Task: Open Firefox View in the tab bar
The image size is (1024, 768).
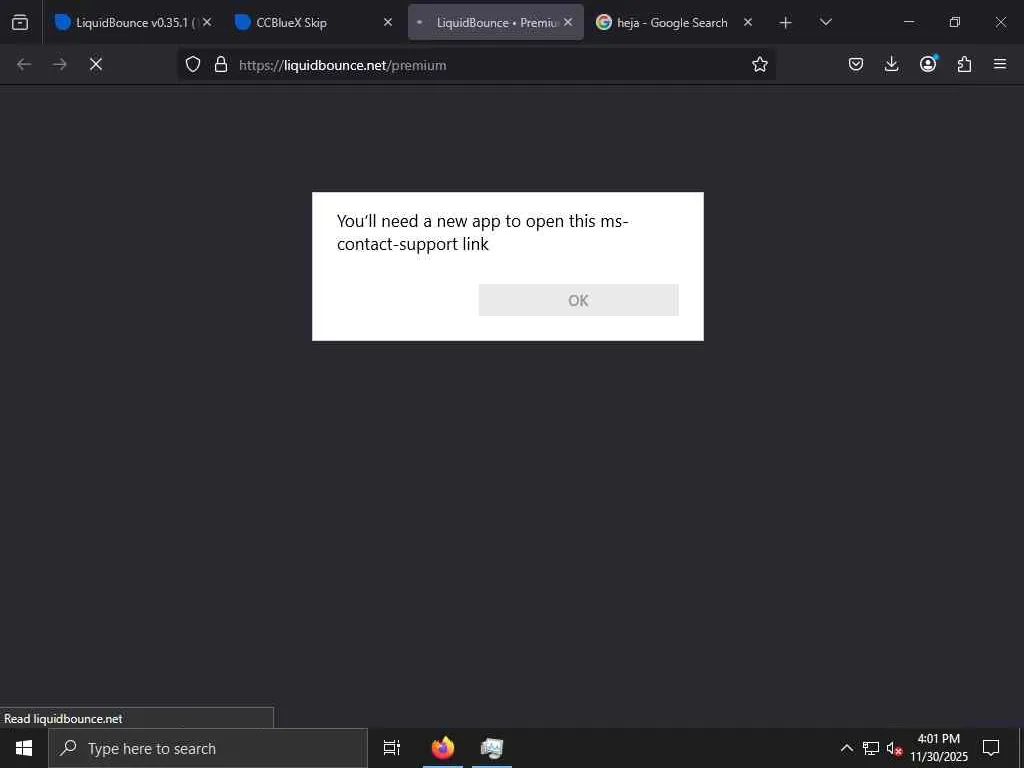Action: click(20, 22)
